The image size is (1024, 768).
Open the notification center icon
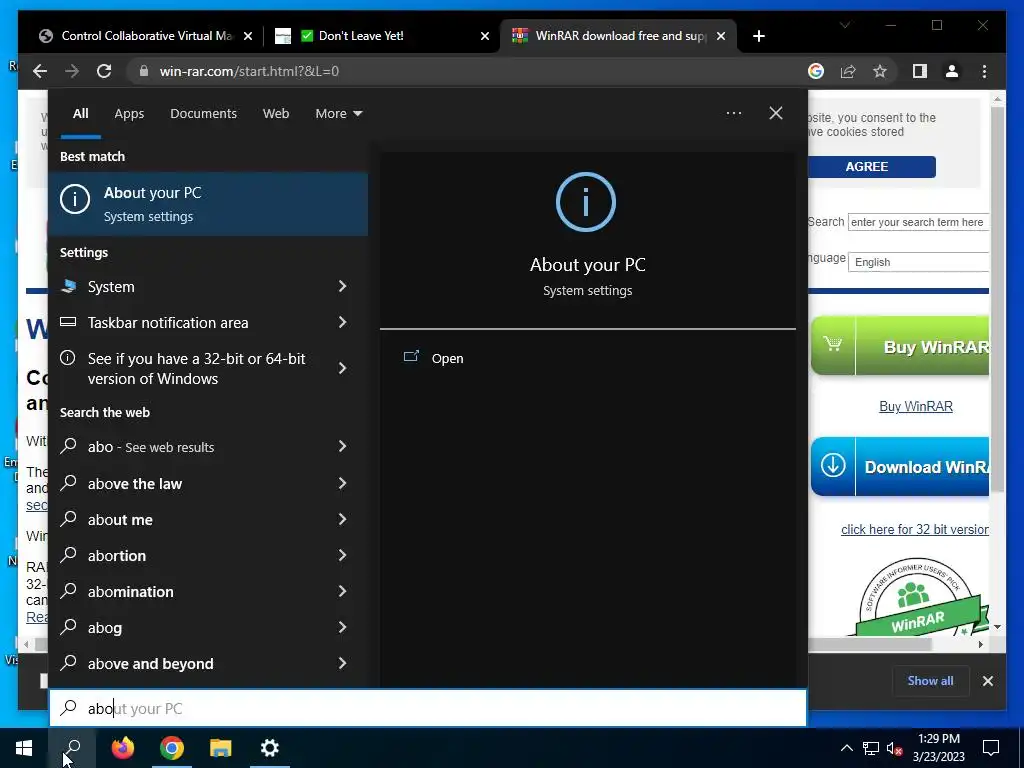pos(991,748)
